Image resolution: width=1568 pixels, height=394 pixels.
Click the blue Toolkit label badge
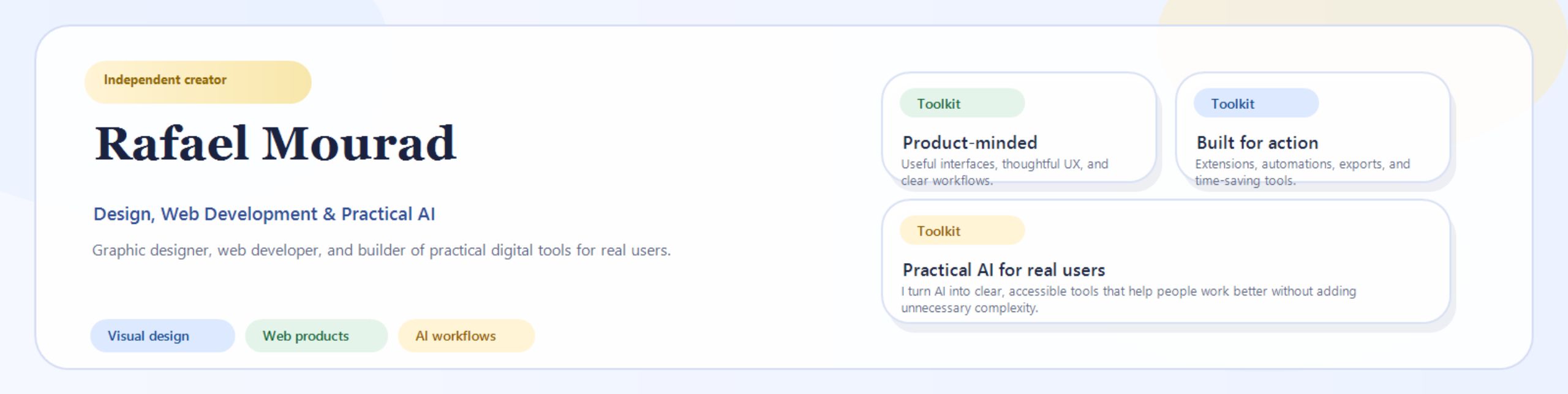(1256, 103)
